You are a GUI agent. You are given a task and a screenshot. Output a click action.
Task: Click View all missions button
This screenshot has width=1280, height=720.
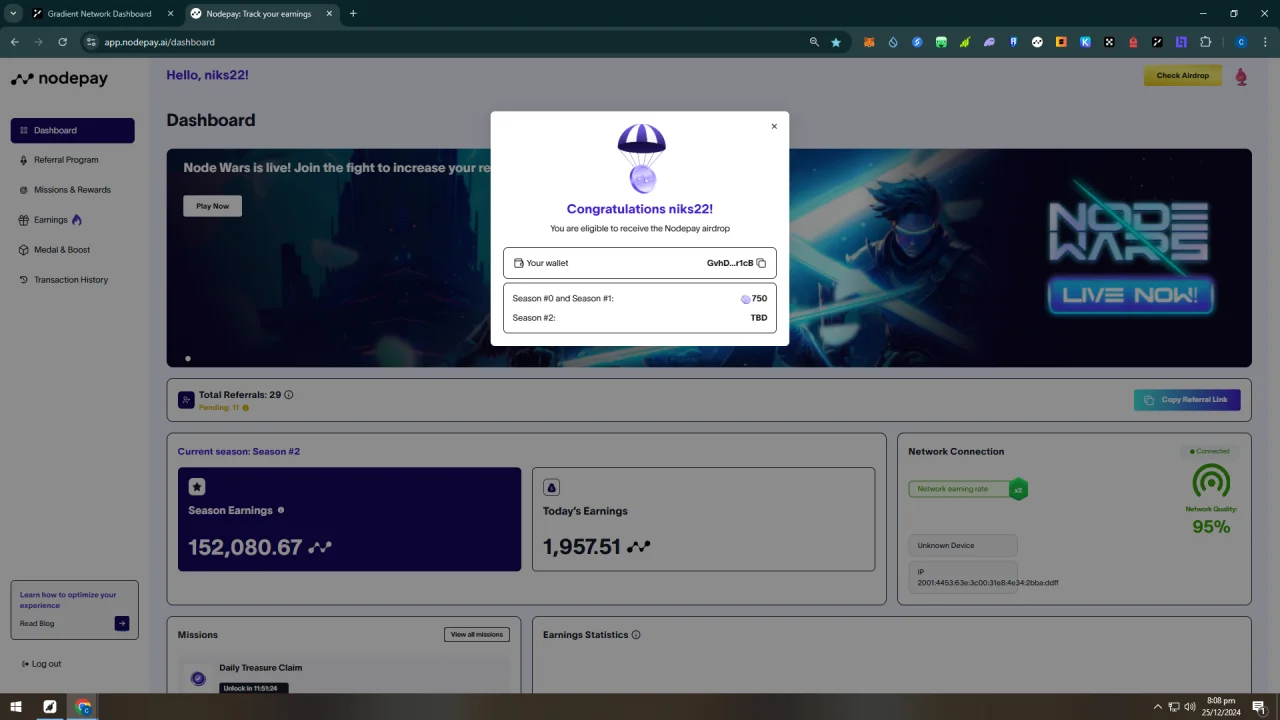coord(477,634)
